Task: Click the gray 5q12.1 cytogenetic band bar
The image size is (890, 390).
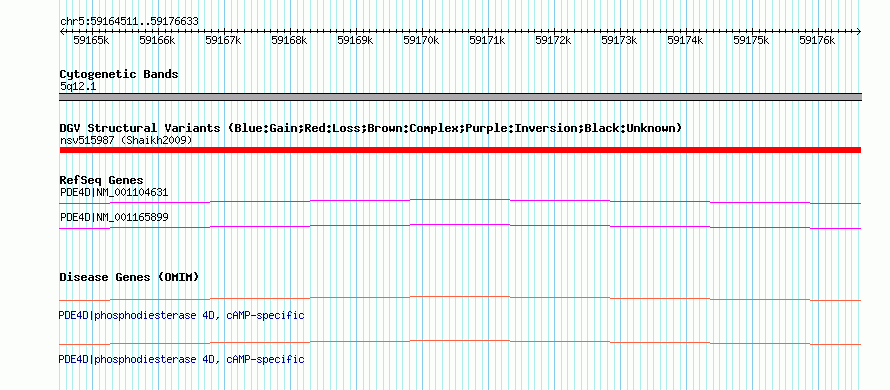Action: tap(460, 97)
